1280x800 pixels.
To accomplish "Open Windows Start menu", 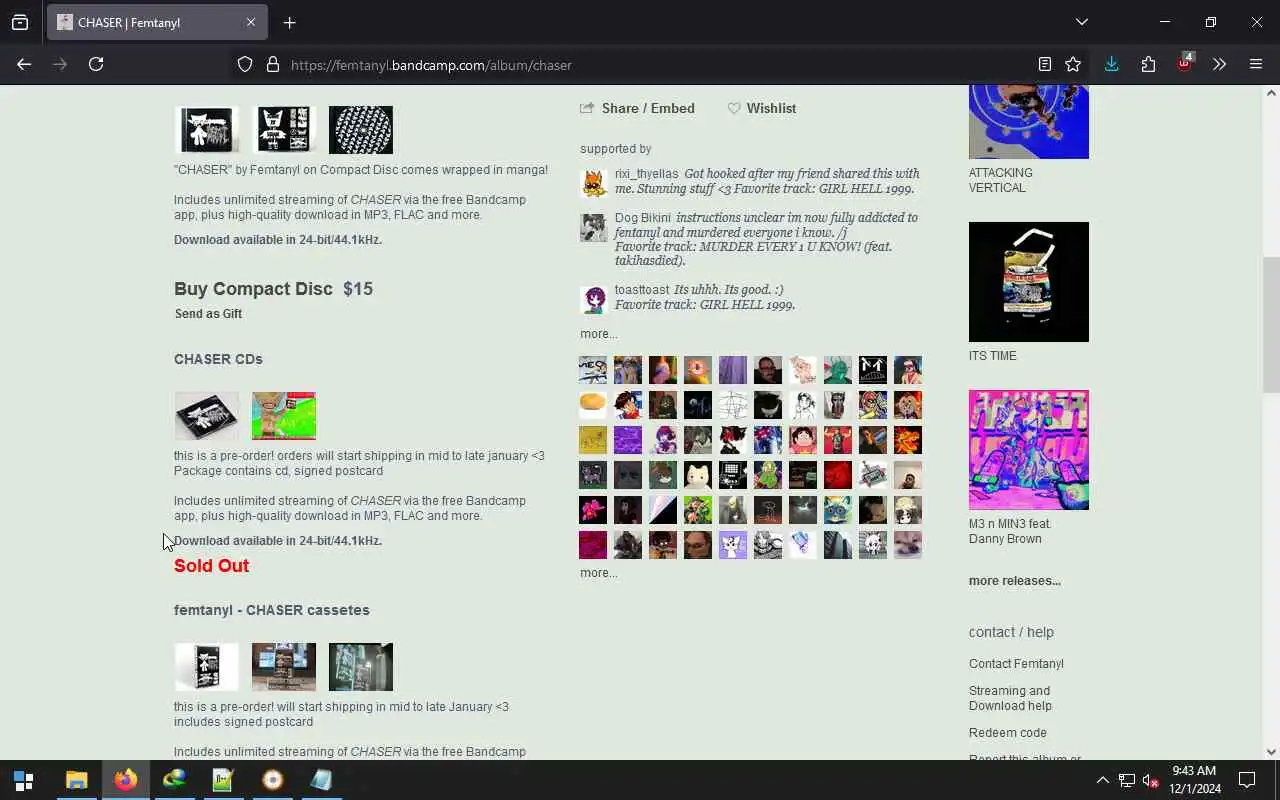I will click(24, 780).
